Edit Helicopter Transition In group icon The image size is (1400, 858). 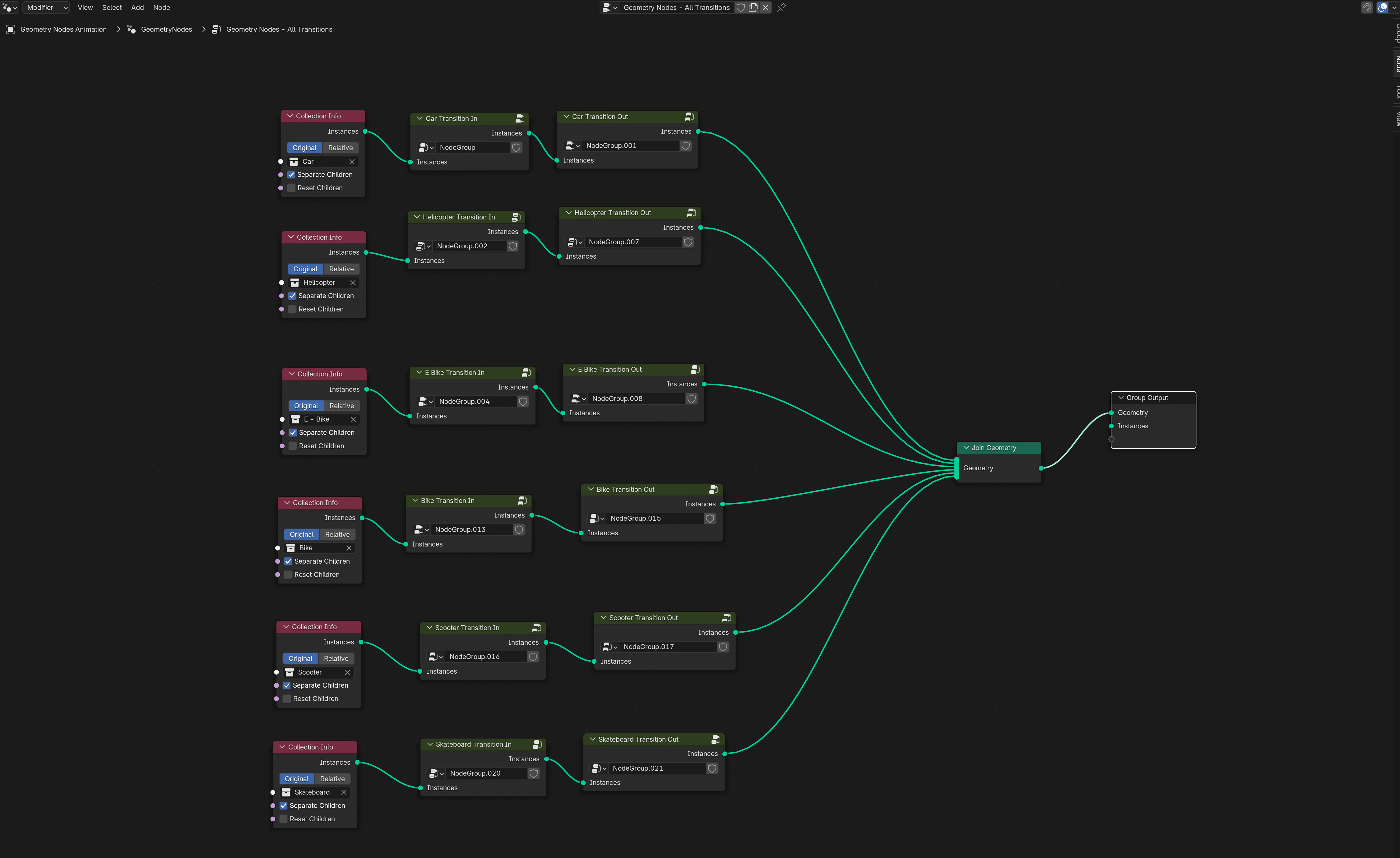click(516, 218)
